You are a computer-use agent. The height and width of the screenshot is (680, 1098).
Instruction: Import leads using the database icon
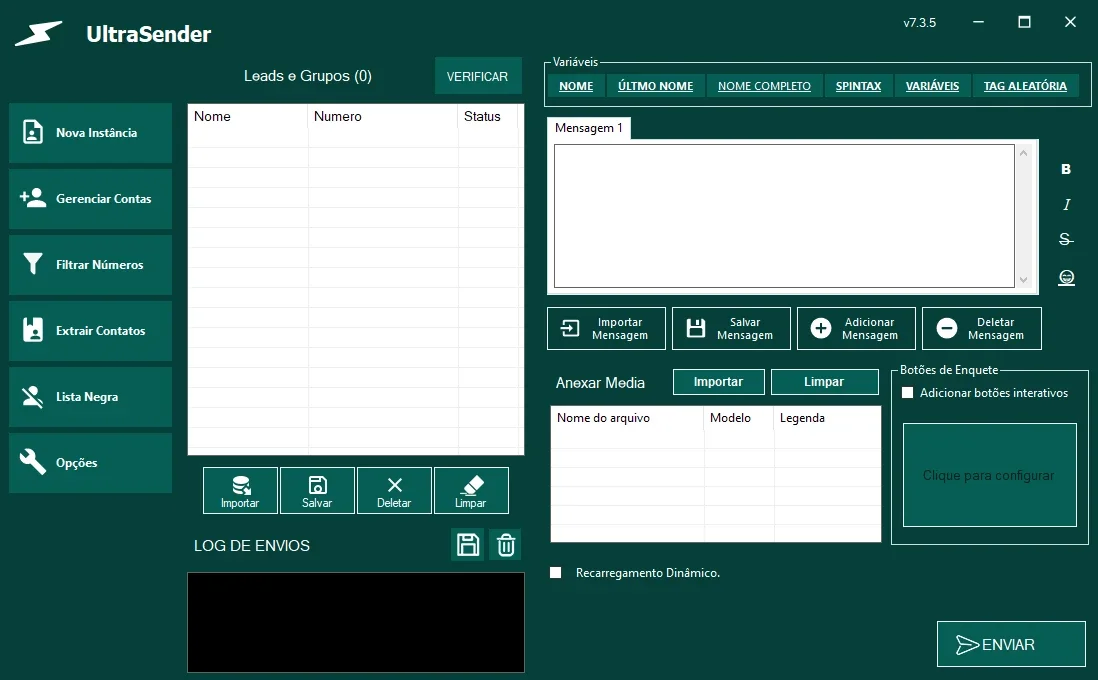coord(240,491)
